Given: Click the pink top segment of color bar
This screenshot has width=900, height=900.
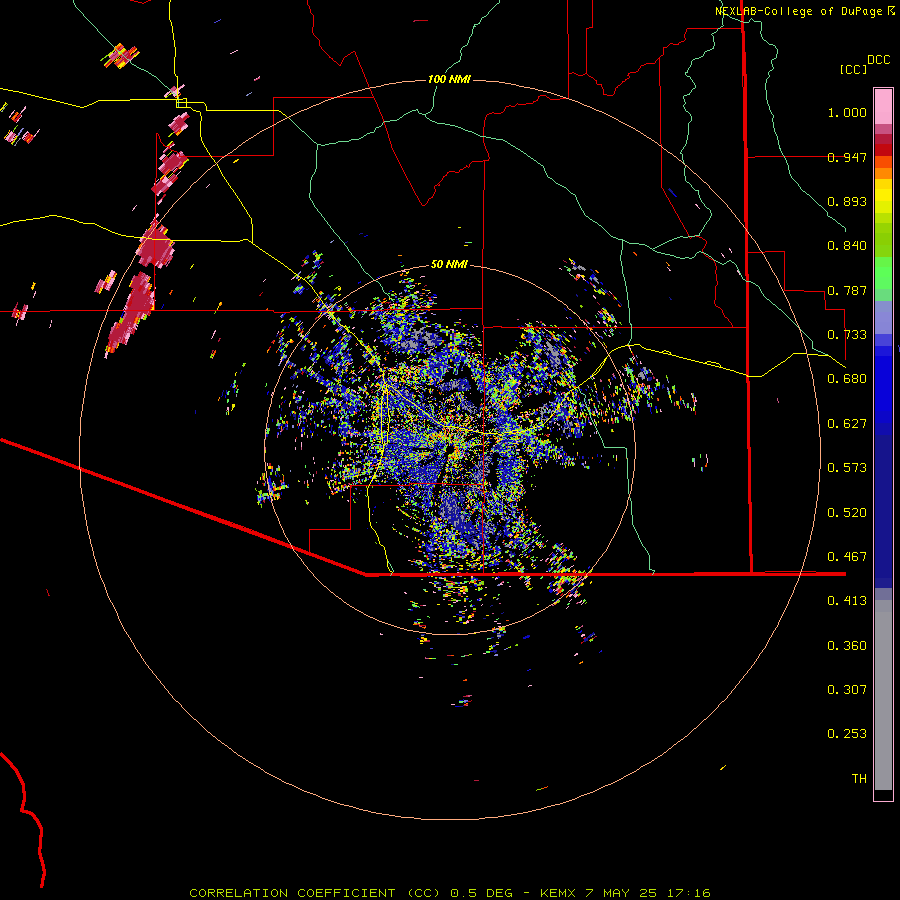Looking at the screenshot, I should point(883,107).
